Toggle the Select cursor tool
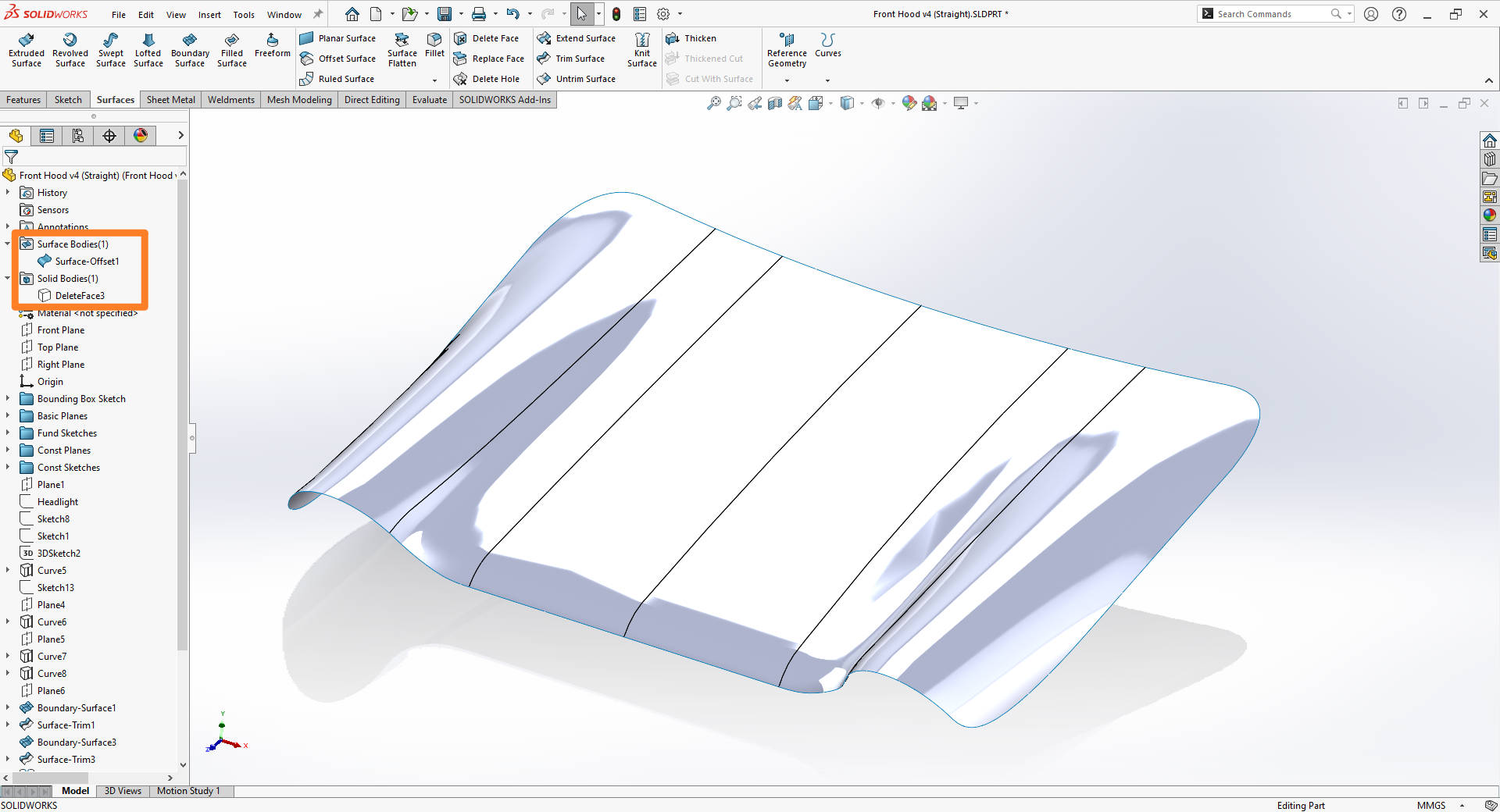 point(581,14)
